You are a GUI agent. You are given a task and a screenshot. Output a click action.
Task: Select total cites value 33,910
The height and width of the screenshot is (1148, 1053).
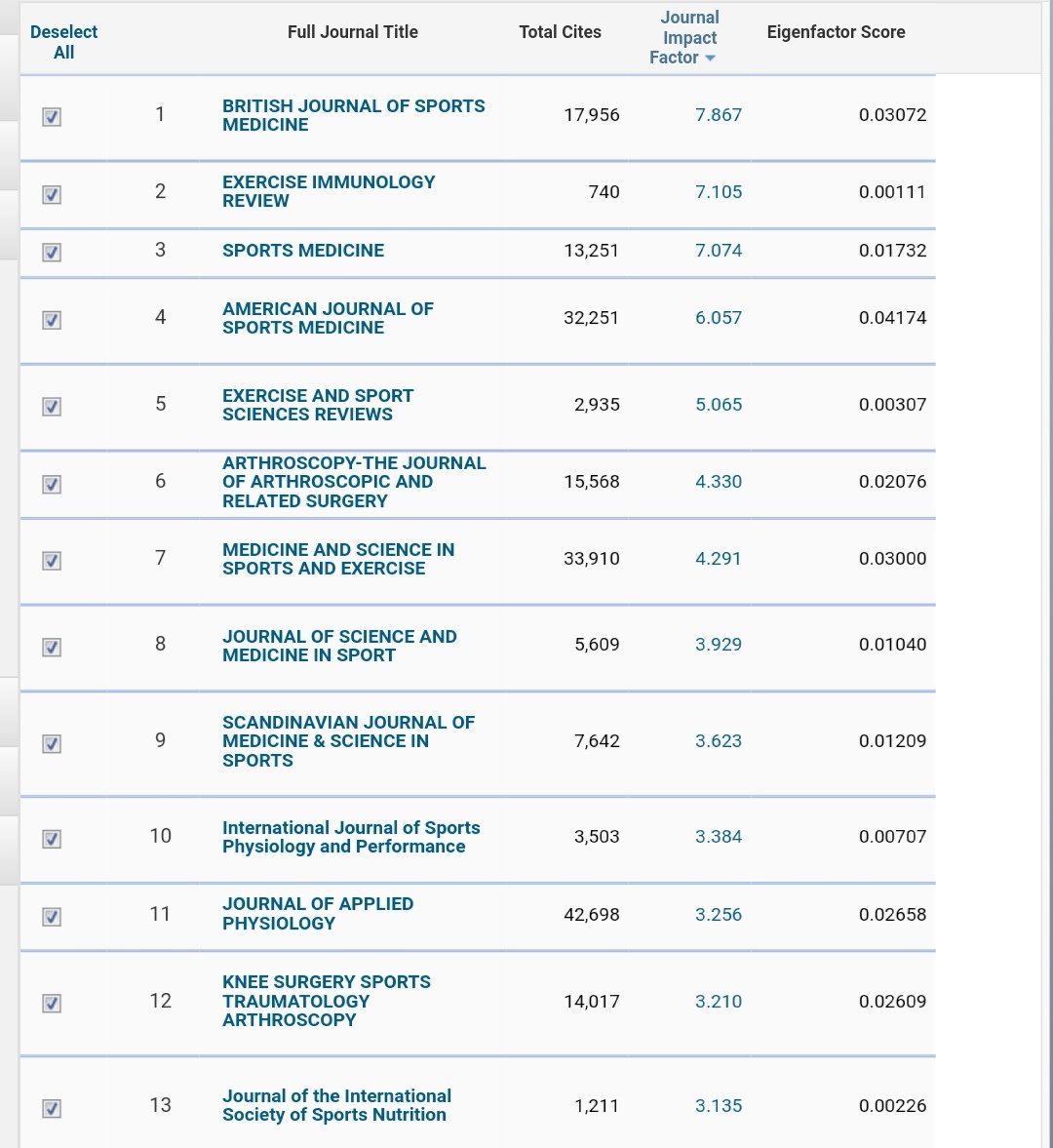(591, 559)
